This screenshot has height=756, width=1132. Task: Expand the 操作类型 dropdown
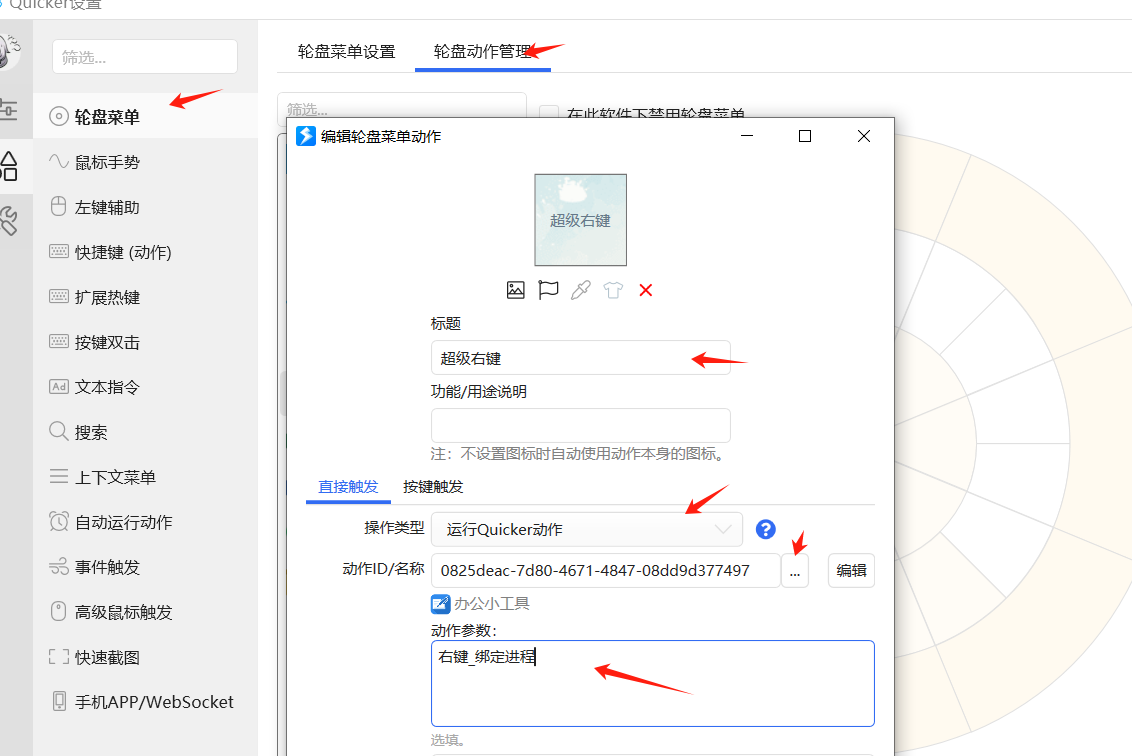(586, 529)
